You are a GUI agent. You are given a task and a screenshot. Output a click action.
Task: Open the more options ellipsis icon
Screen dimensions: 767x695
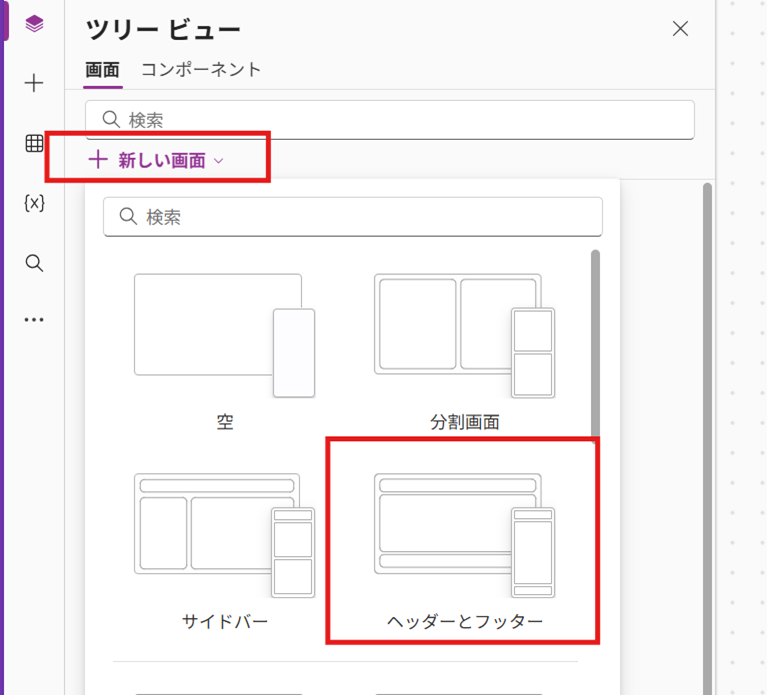[34, 320]
